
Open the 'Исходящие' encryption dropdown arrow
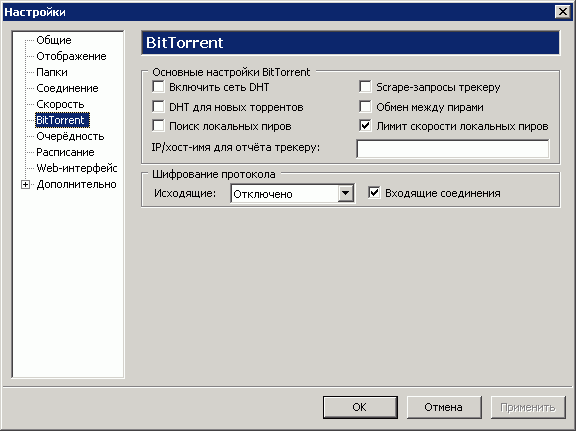tap(346, 193)
